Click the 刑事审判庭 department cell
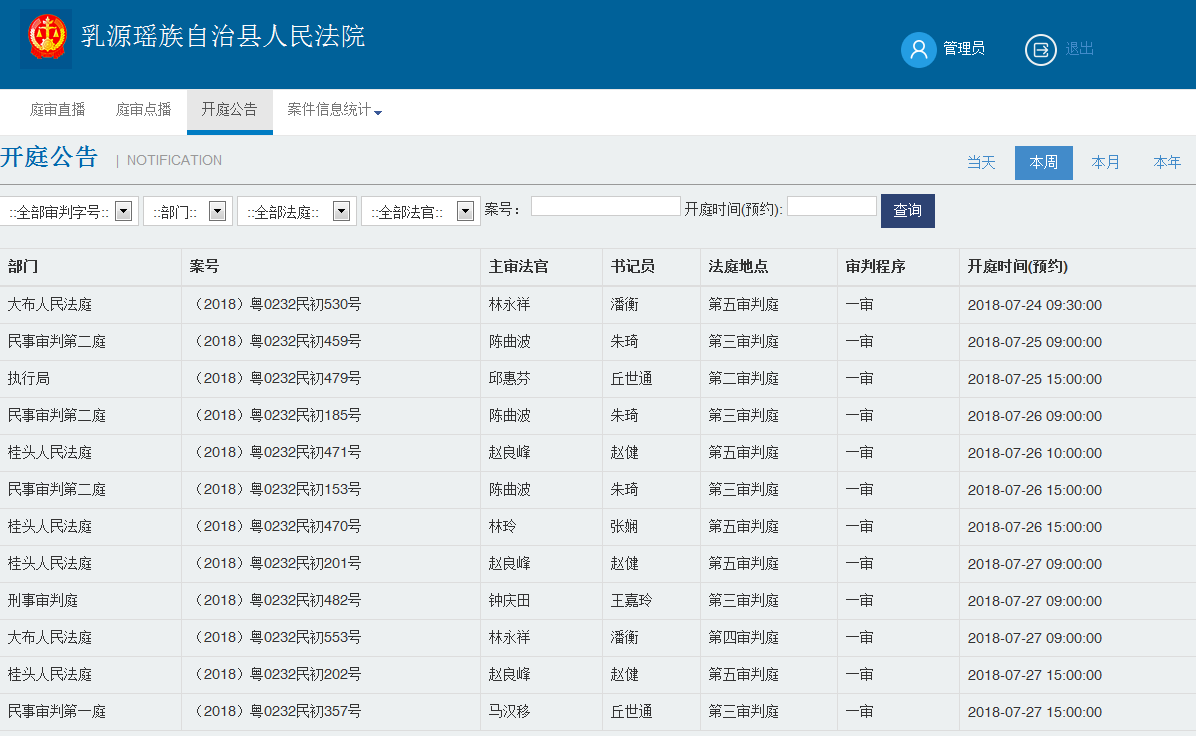This screenshot has height=736, width=1196. click(43, 600)
